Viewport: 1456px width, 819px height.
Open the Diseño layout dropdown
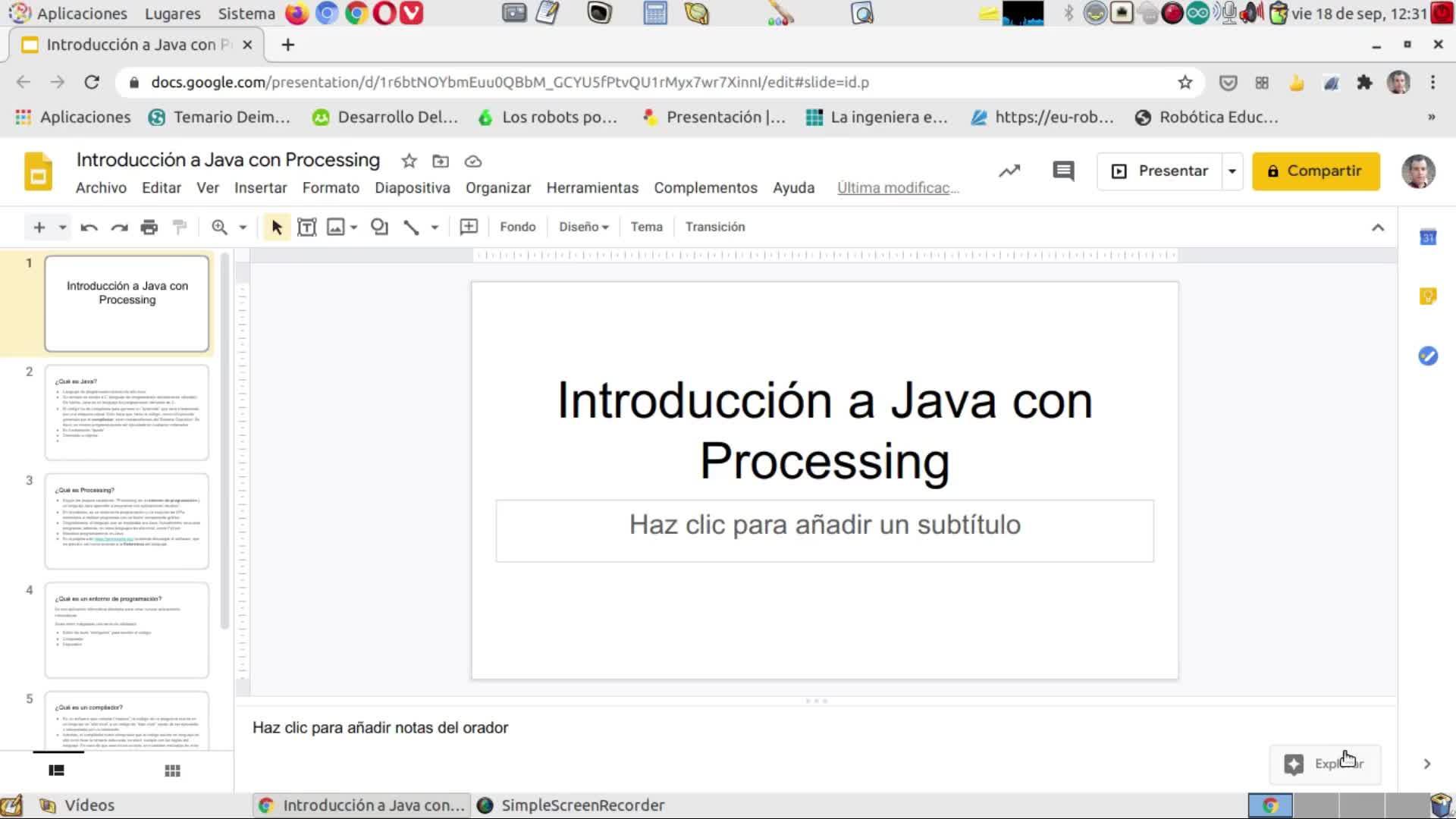click(583, 227)
